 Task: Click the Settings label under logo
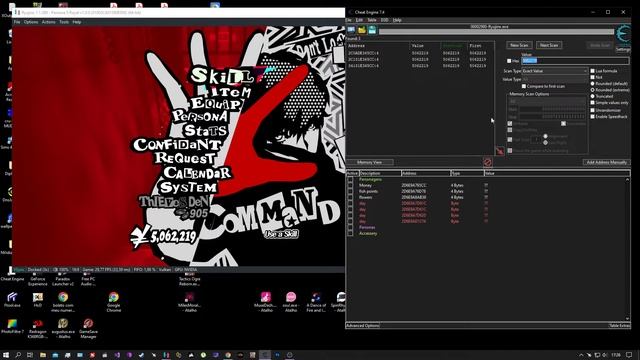click(623, 49)
